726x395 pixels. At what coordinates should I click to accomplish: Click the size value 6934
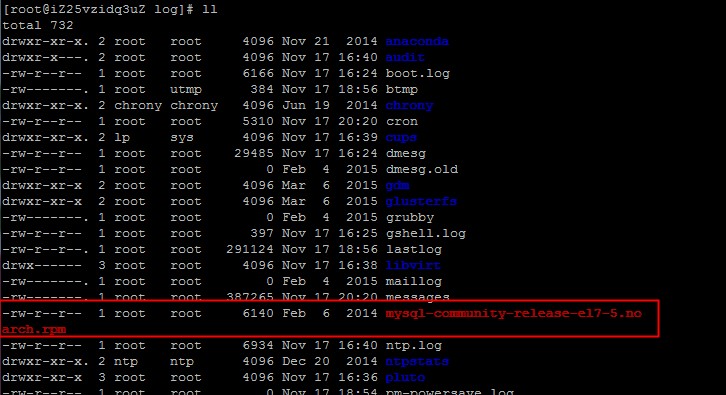(258, 345)
